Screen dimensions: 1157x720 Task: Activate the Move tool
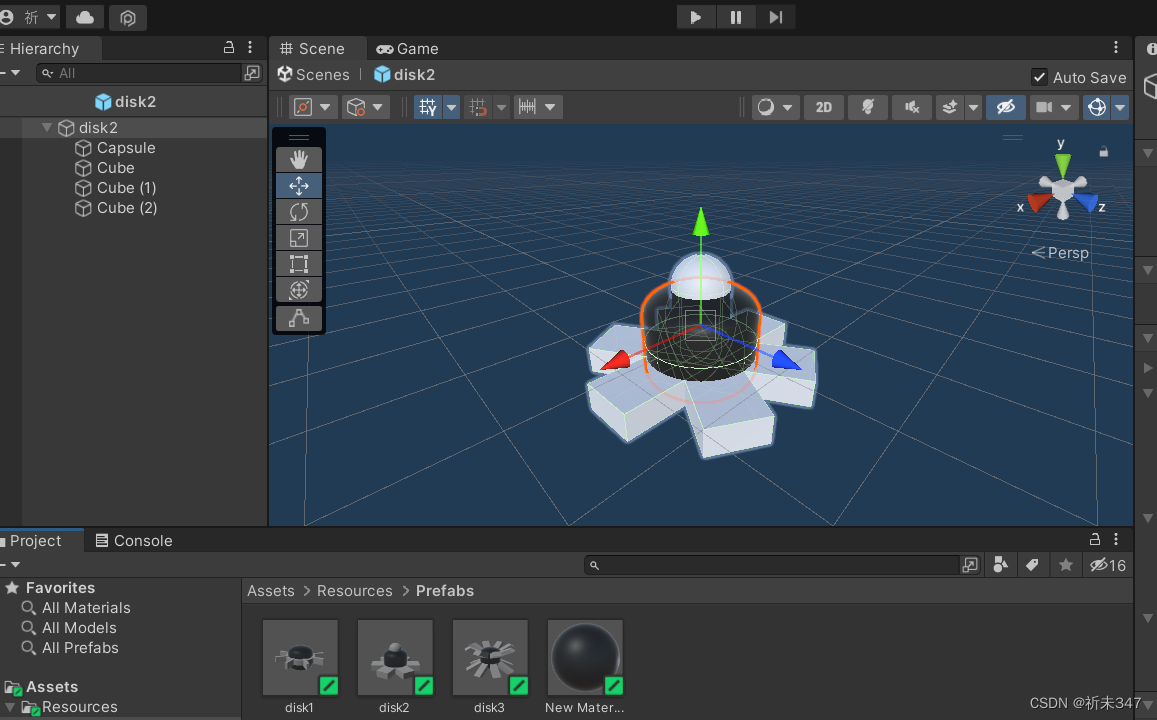pyautogui.click(x=298, y=185)
